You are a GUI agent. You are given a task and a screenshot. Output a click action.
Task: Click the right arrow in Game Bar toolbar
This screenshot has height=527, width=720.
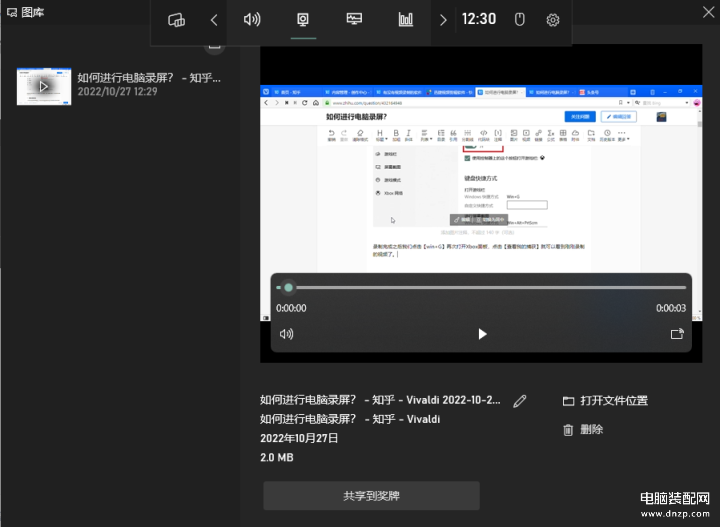tap(443, 20)
